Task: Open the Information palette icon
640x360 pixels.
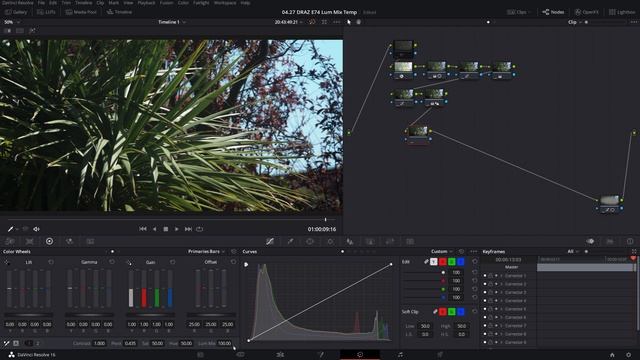Action: (630, 241)
